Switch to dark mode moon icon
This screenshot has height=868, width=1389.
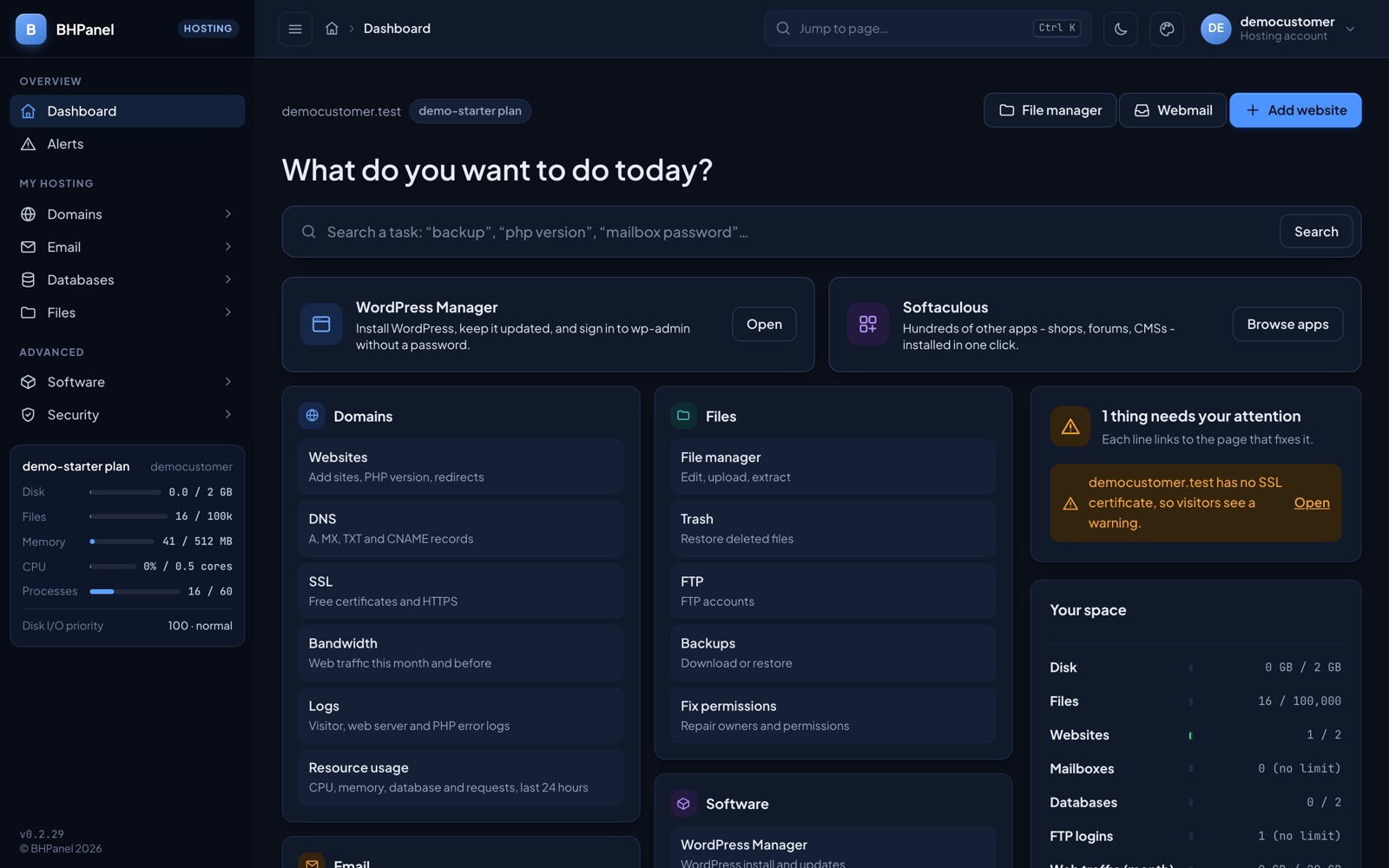click(1121, 29)
